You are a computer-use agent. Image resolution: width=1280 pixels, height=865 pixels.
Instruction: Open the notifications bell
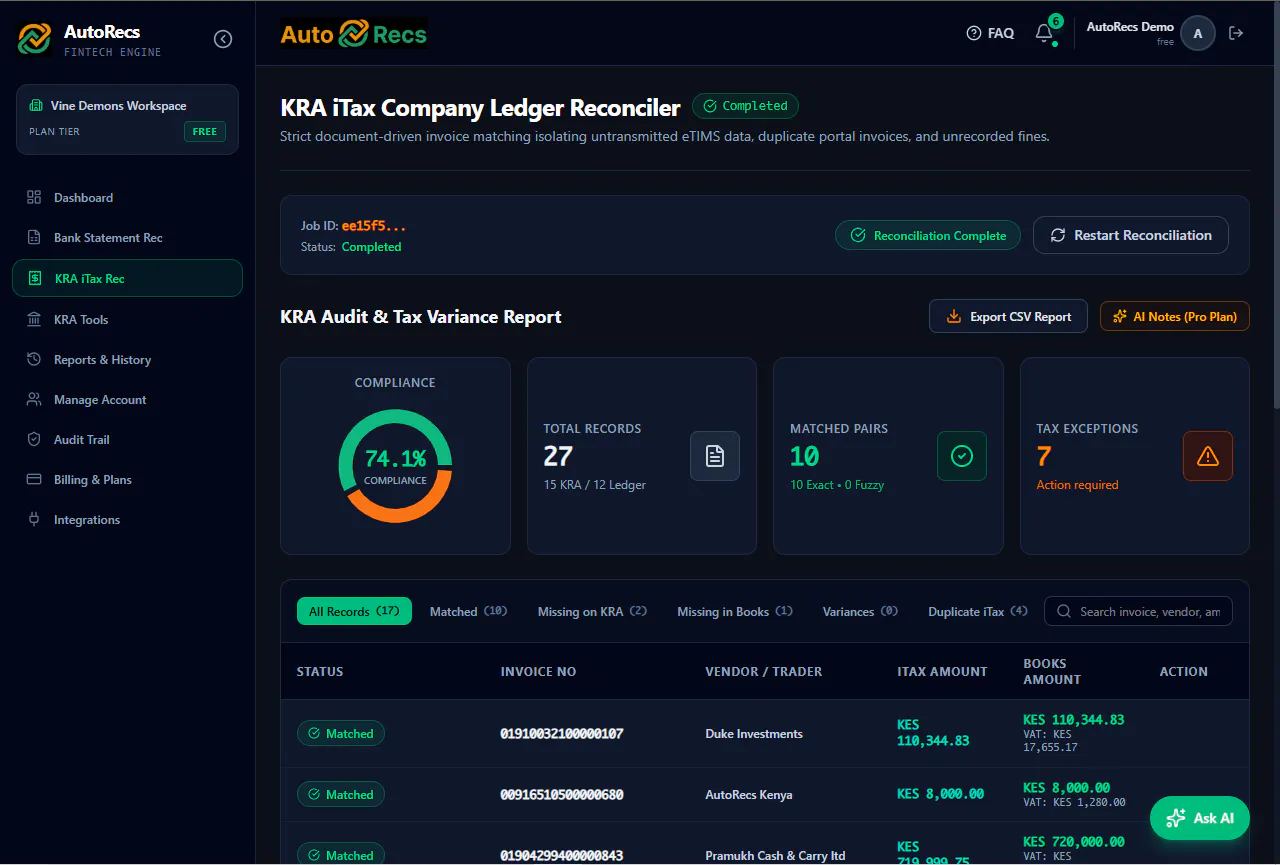[x=1044, y=33]
